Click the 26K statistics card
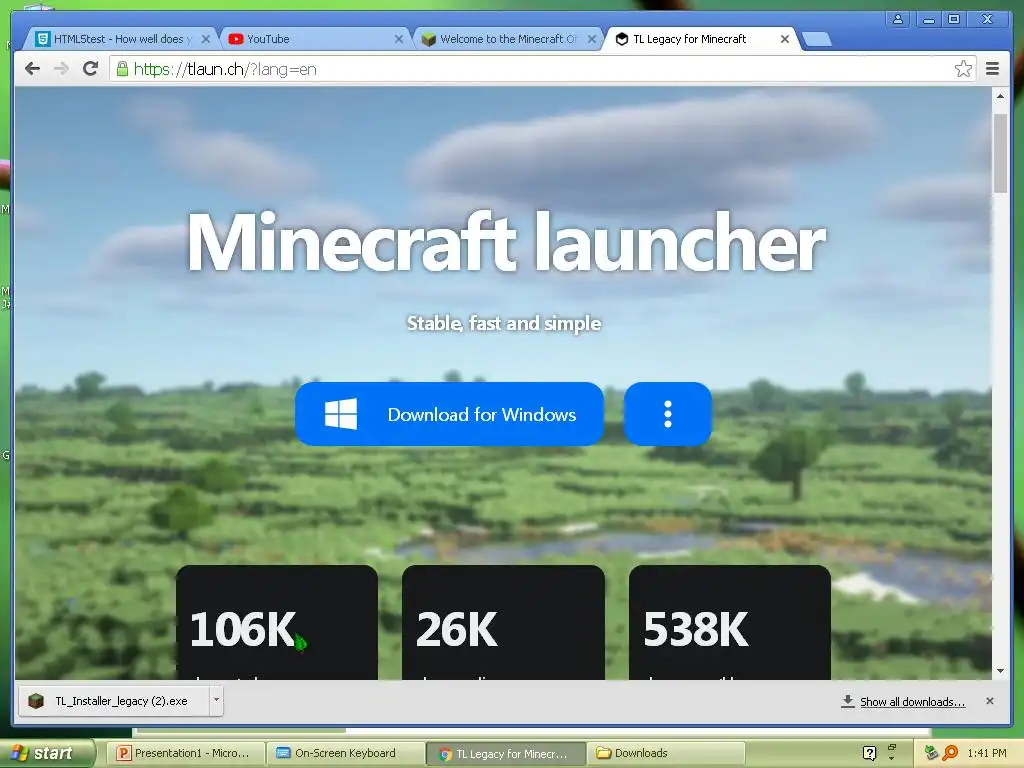The height and width of the screenshot is (768, 1024). point(504,622)
